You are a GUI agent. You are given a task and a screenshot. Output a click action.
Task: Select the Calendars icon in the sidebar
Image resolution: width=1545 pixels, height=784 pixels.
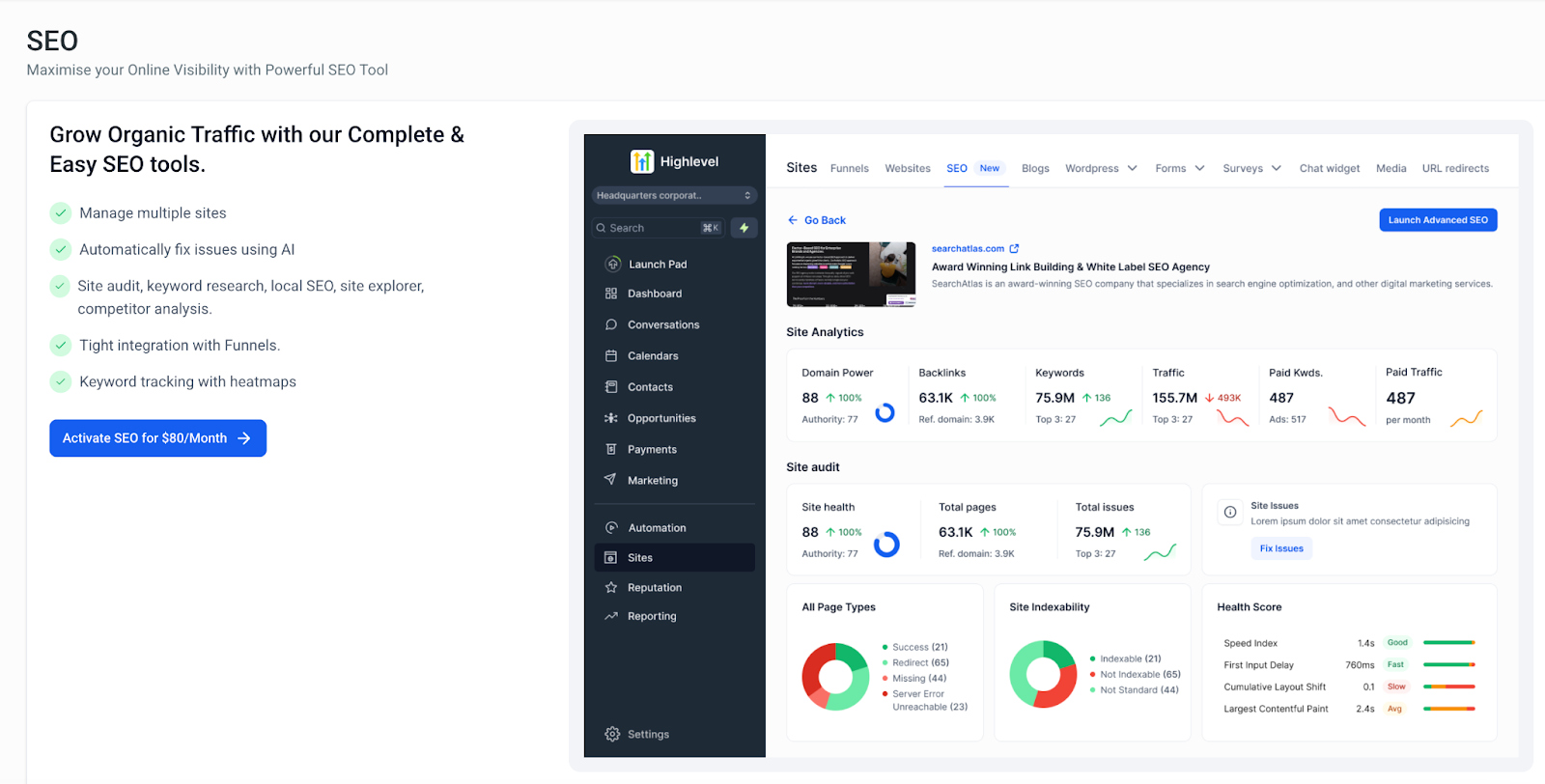611,355
